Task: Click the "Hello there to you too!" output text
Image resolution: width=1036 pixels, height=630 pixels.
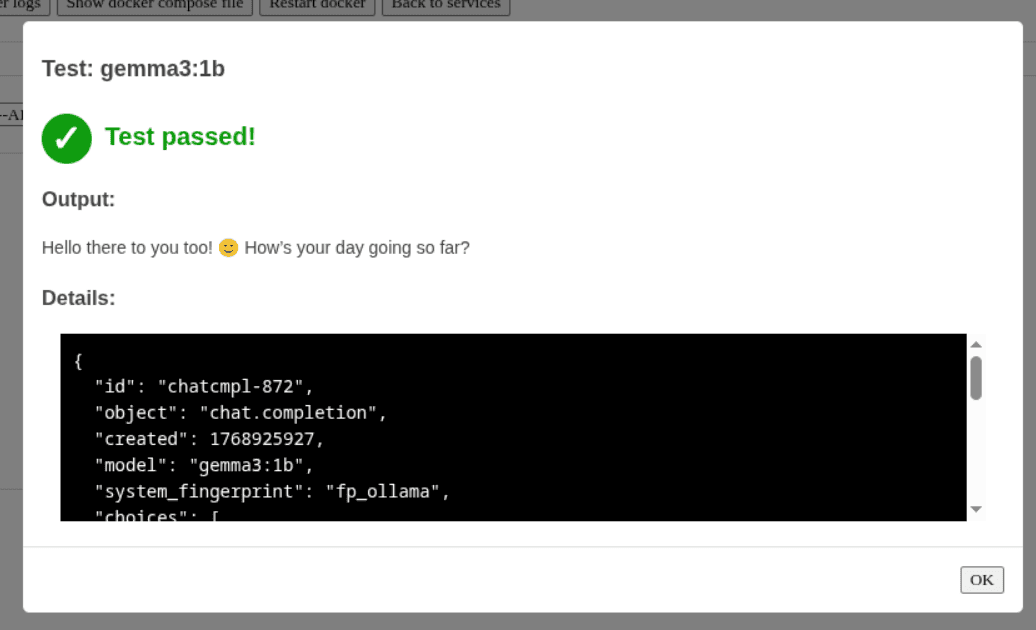Action: [127, 247]
